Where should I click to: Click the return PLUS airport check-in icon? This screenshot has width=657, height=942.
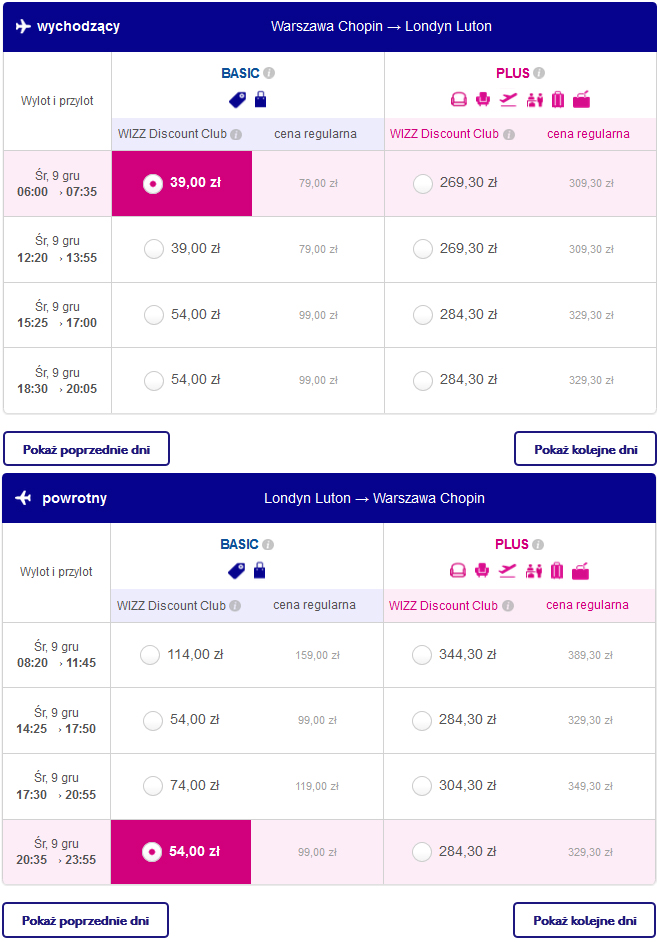click(533, 571)
